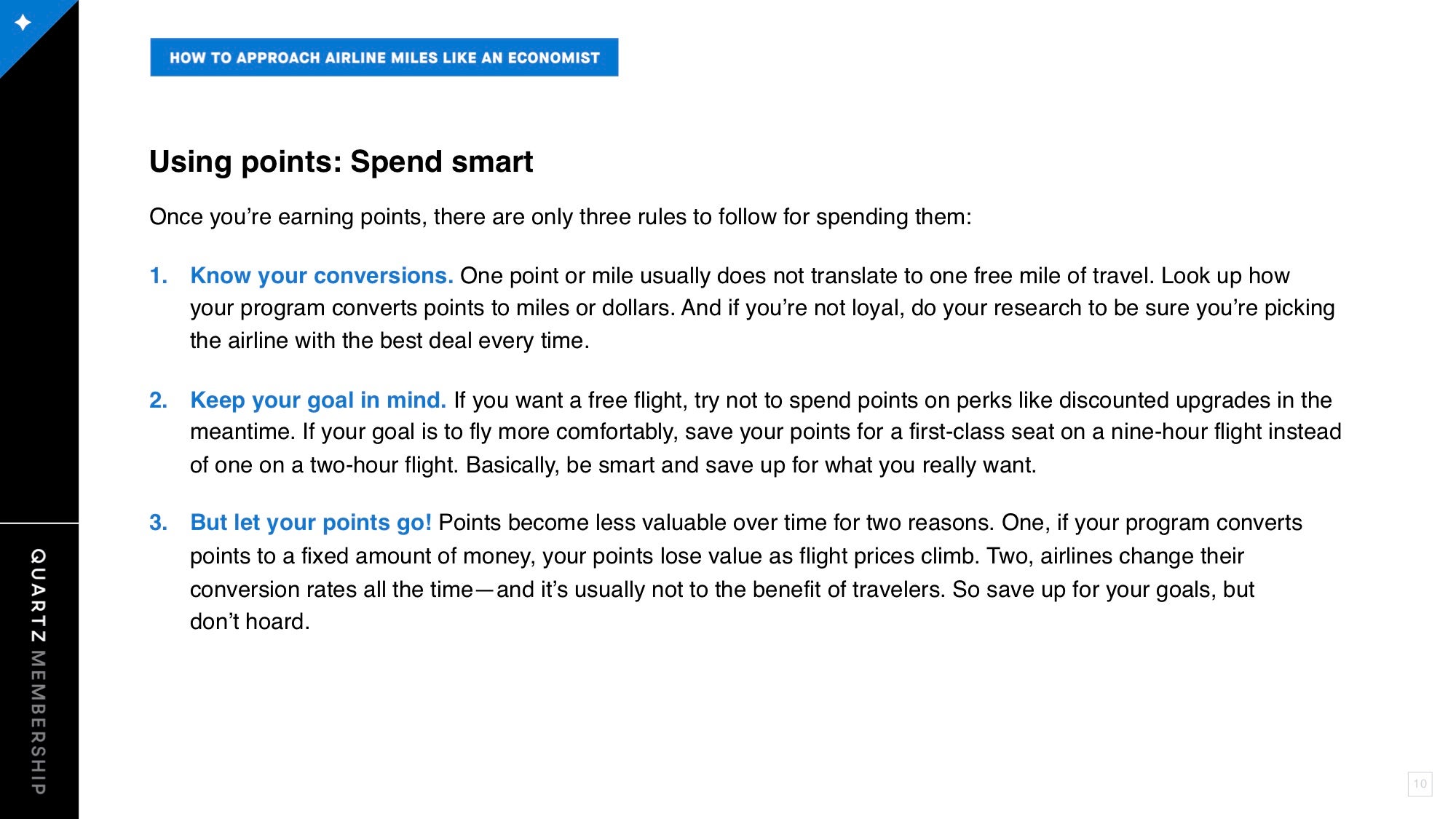Click the list number 2 marker
The image size is (1456, 819).
coord(159,400)
